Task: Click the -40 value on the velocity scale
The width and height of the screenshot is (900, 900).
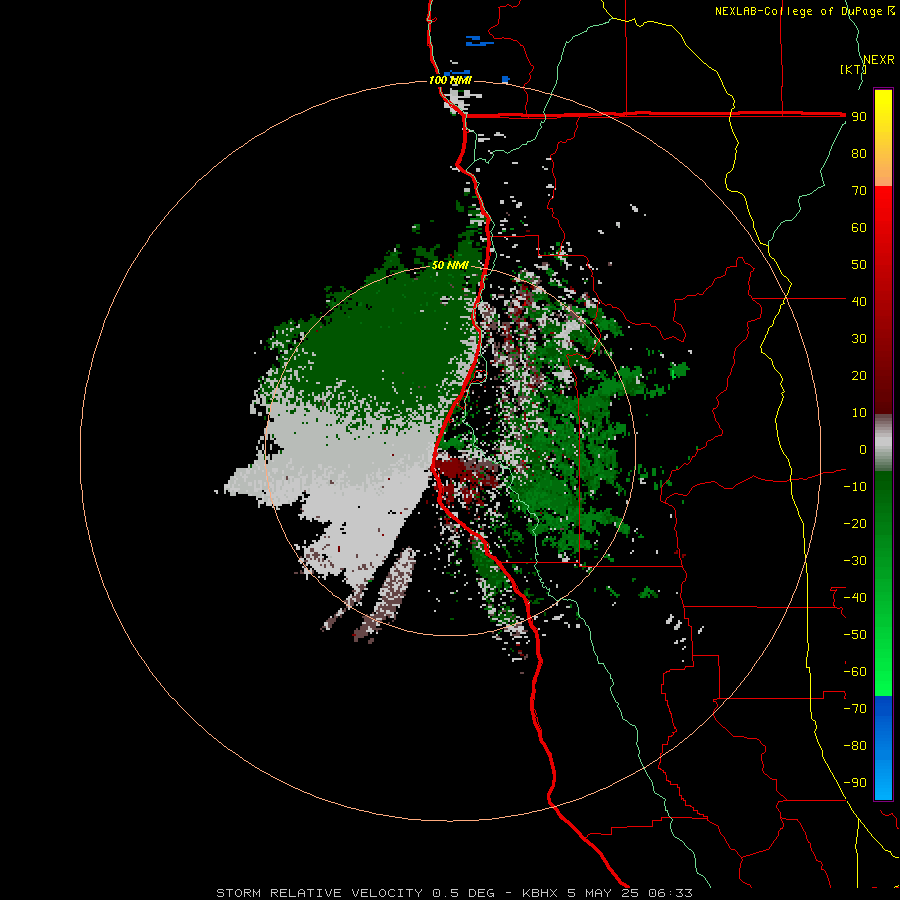Action: pyautogui.click(x=855, y=598)
